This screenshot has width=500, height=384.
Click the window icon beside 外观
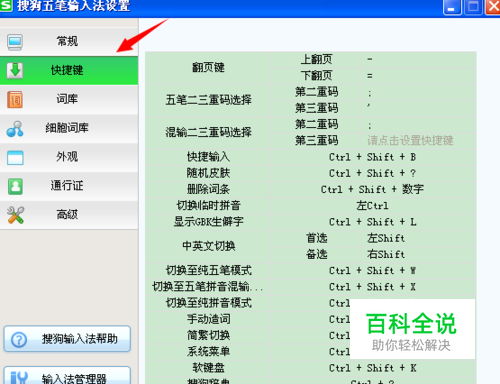click(x=15, y=158)
